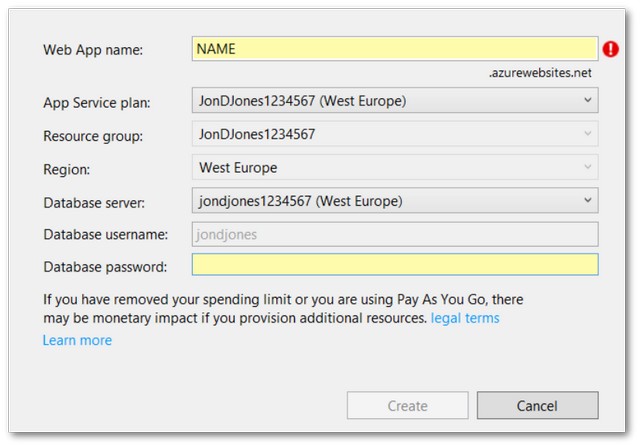This screenshot has width=640, height=447.
Task: Click the 'Database password:' label
Action: point(105,266)
